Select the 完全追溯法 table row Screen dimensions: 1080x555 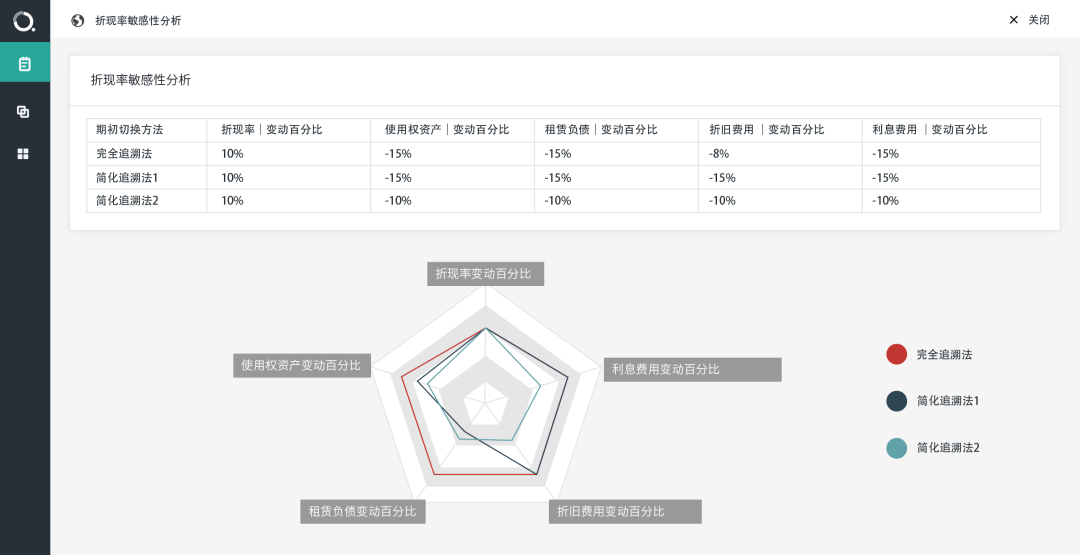click(x=563, y=154)
